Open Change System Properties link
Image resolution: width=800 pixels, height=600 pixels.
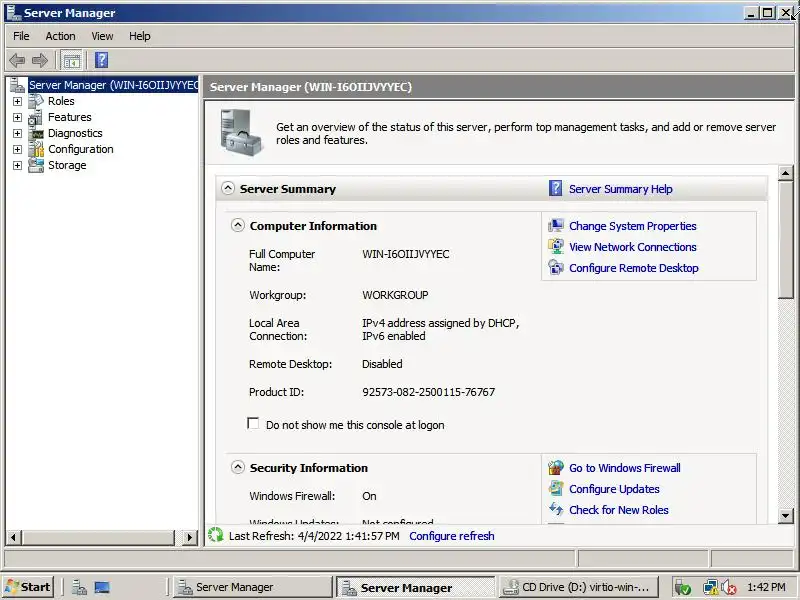[633, 226]
